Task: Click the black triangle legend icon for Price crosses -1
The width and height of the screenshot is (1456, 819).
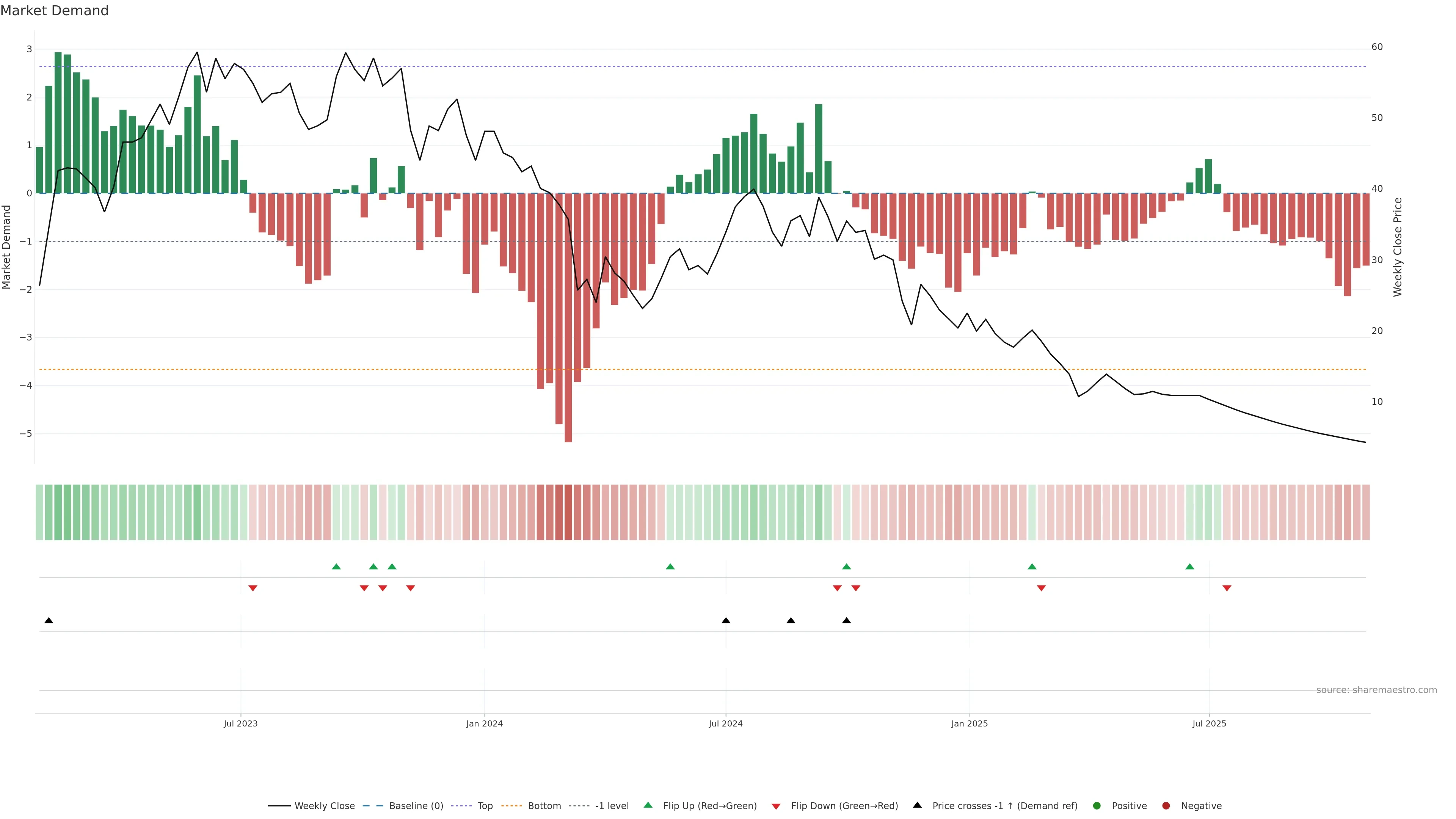Action: point(917,805)
